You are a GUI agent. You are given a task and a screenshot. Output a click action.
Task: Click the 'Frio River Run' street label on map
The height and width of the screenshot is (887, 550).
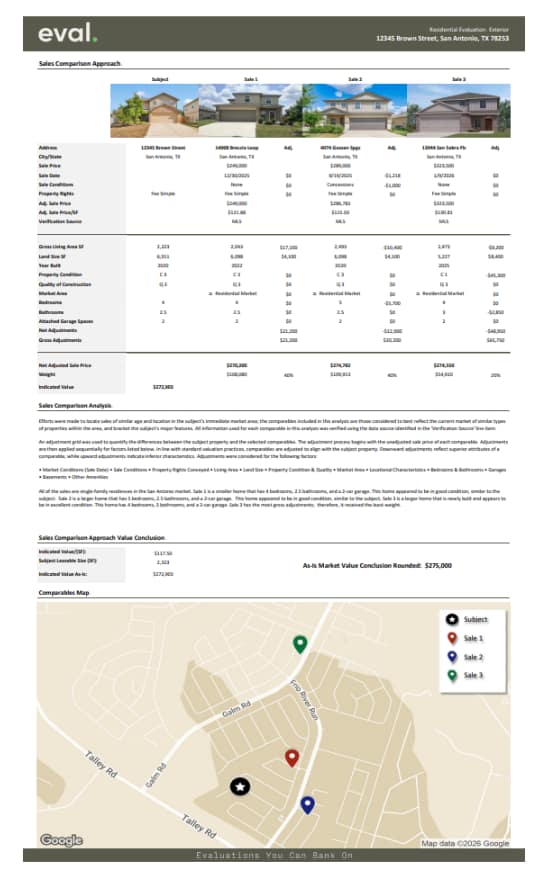point(304,699)
